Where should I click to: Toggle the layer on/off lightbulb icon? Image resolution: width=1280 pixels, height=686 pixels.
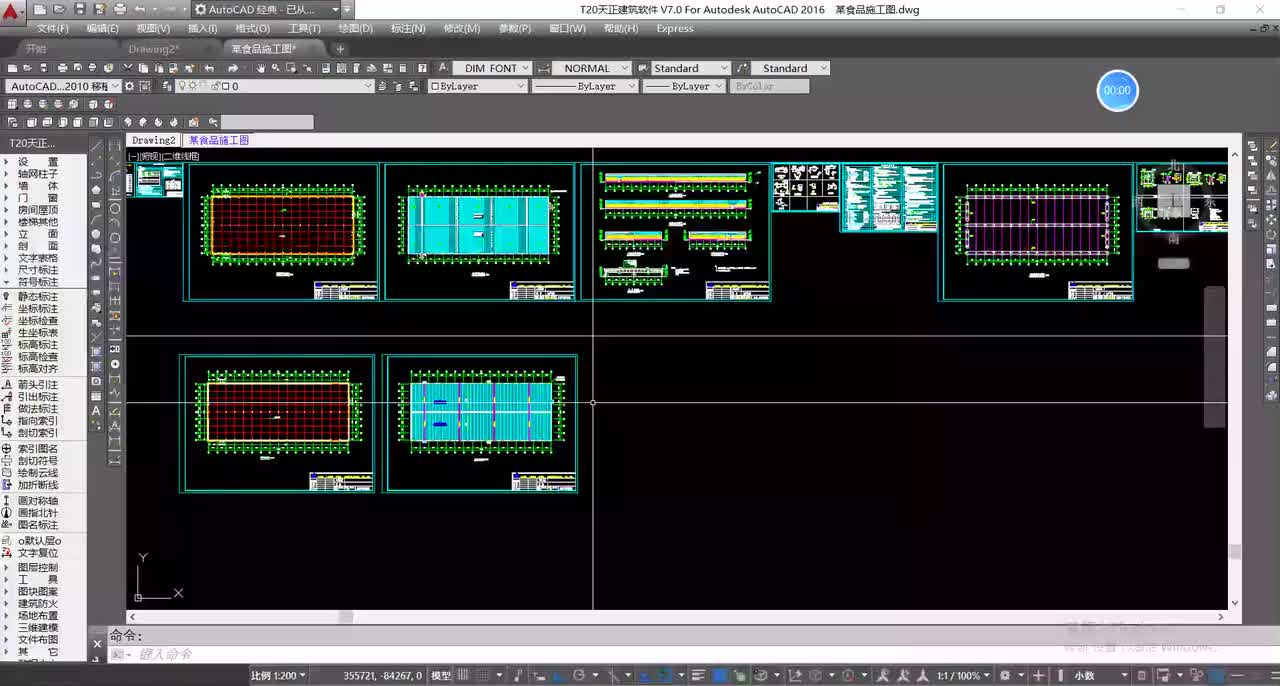click(182, 86)
